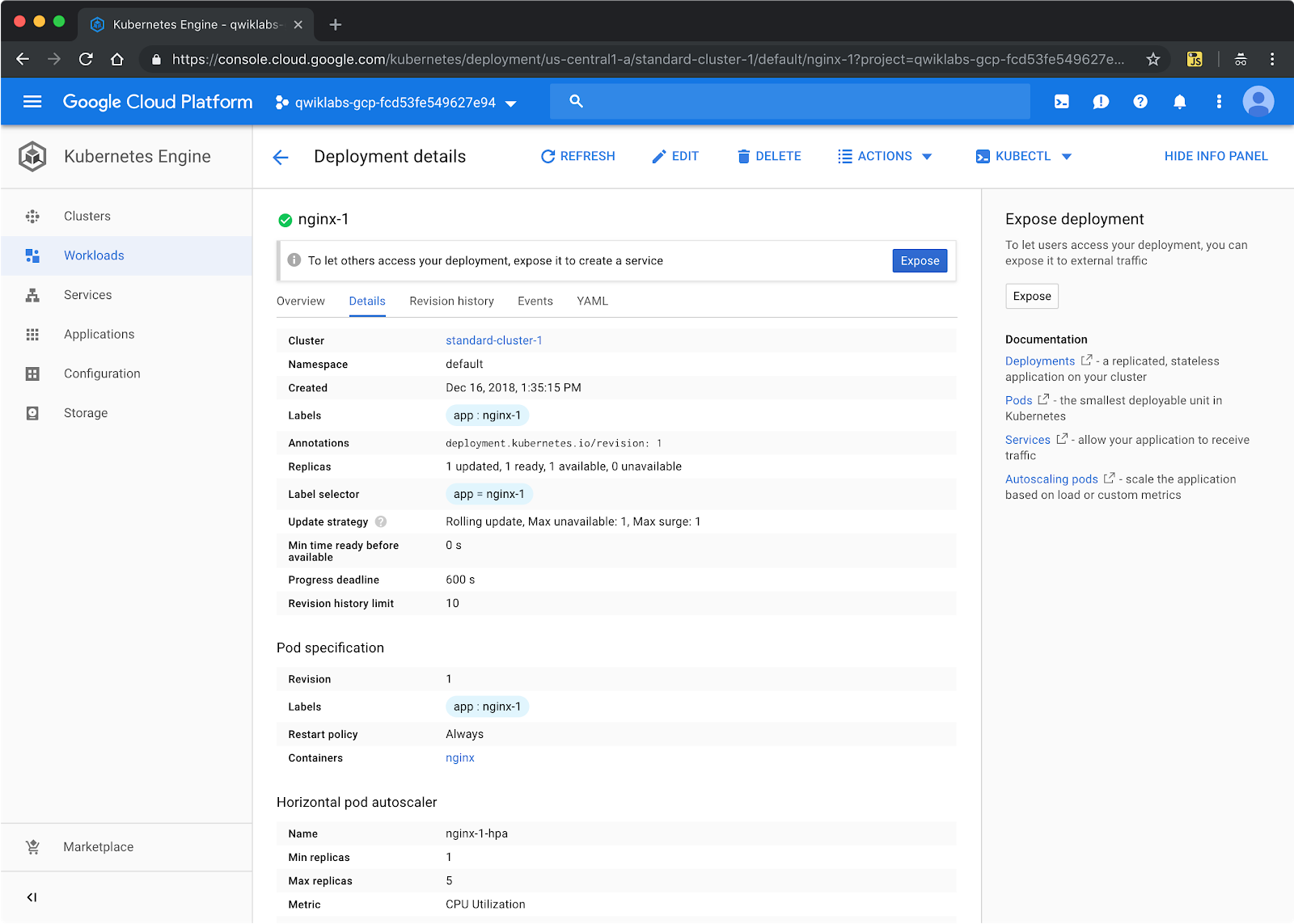Screen dimensions: 1294x924
Task: Click the Google Cloud Platform title
Action: (x=158, y=102)
